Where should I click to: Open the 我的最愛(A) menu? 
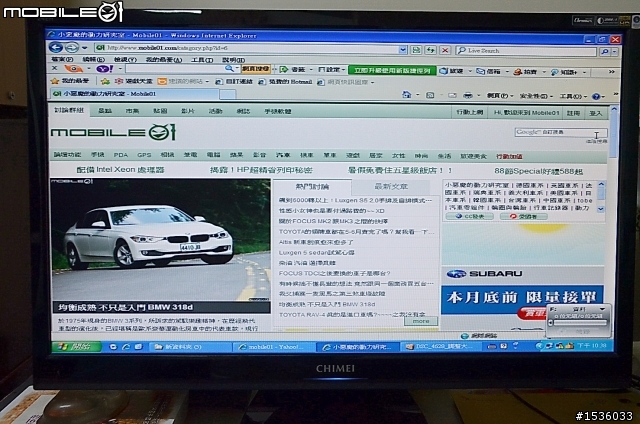click(164, 60)
